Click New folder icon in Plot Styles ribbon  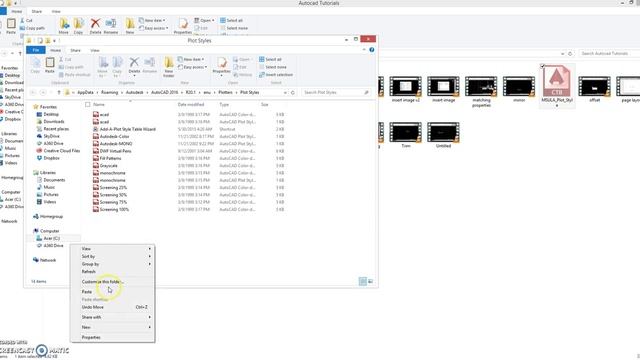coord(169,67)
